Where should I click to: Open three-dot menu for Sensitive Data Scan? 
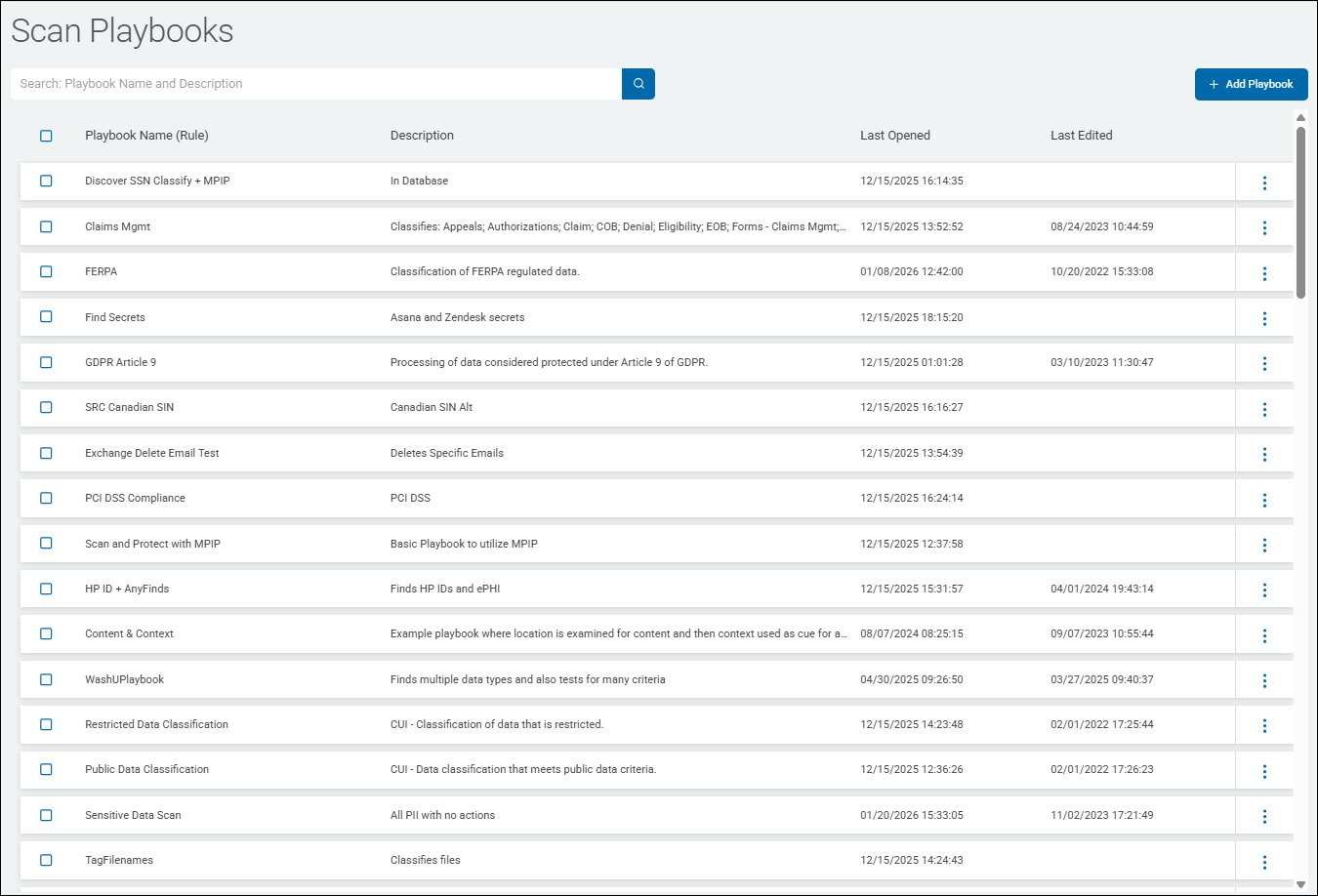point(1264,816)
